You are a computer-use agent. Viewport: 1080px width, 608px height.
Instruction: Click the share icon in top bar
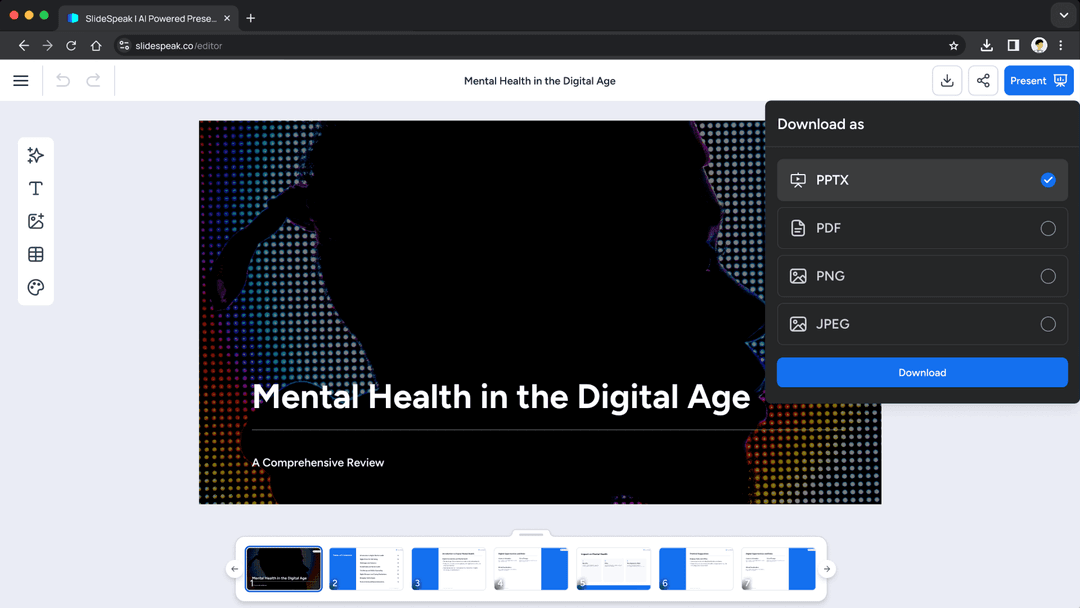pos(983,81)
